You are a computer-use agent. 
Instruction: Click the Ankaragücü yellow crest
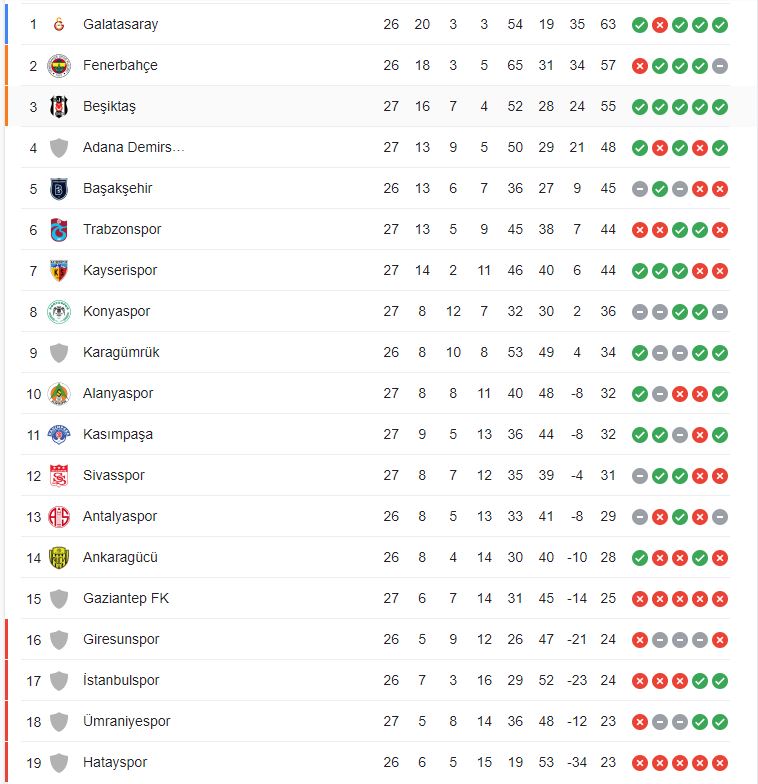click(59, 557)
